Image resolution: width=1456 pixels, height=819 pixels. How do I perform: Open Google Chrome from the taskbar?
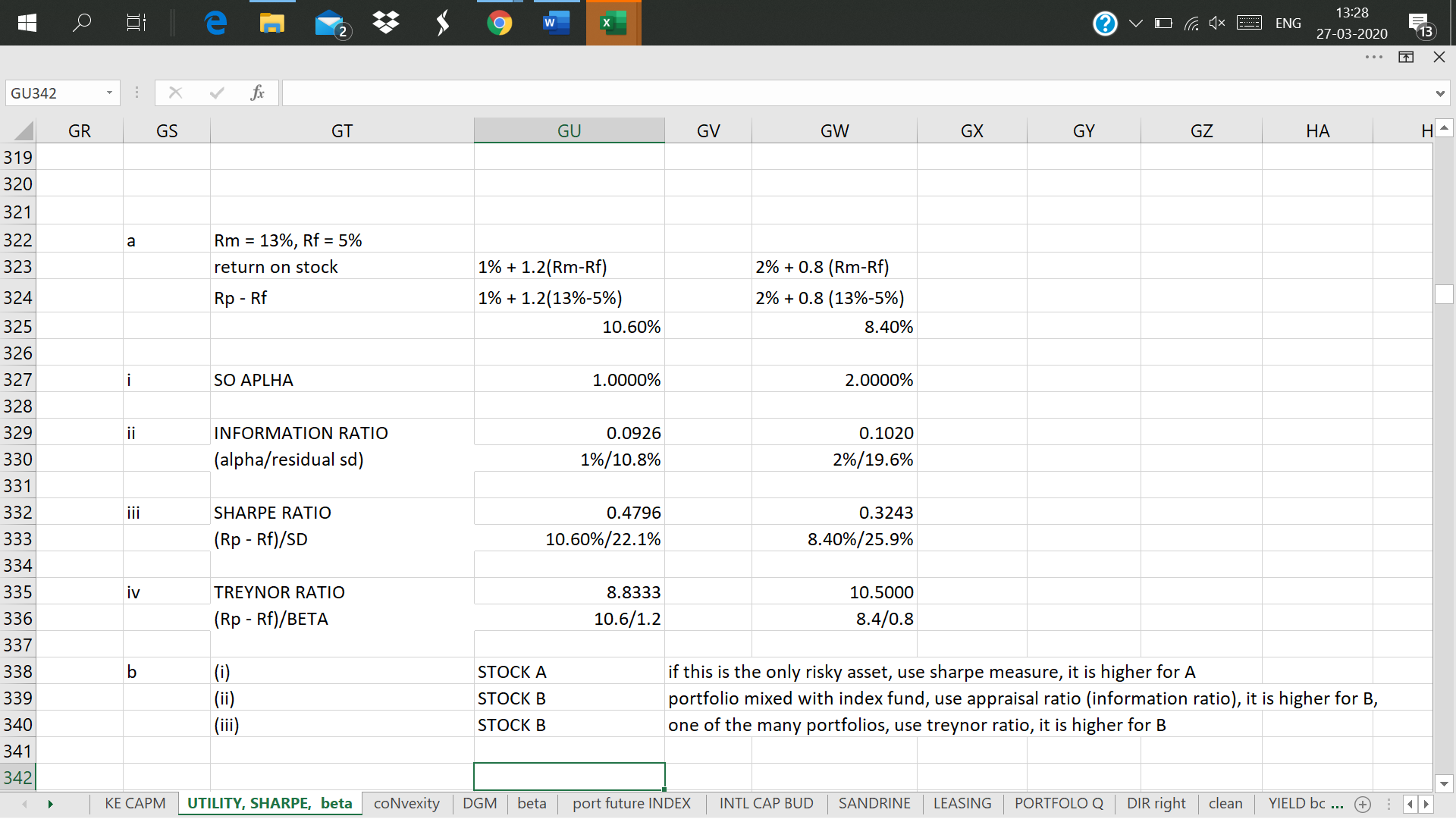coord(499,23)
